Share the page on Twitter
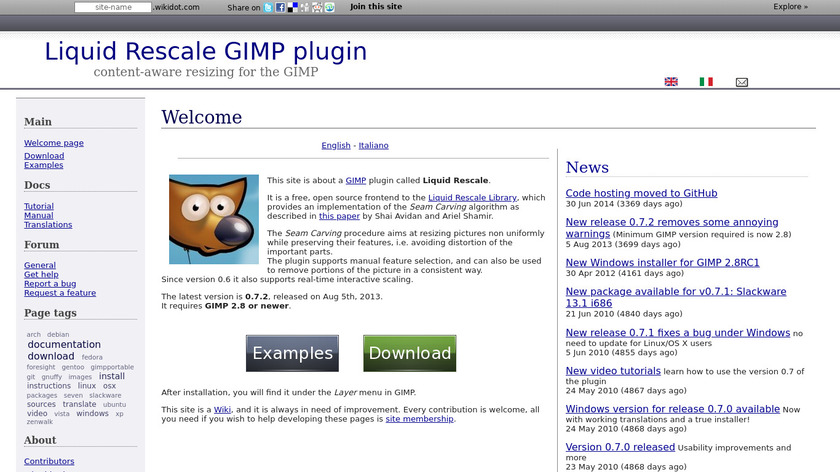Viewport: 840px width, 472px height. click(268, 8)
